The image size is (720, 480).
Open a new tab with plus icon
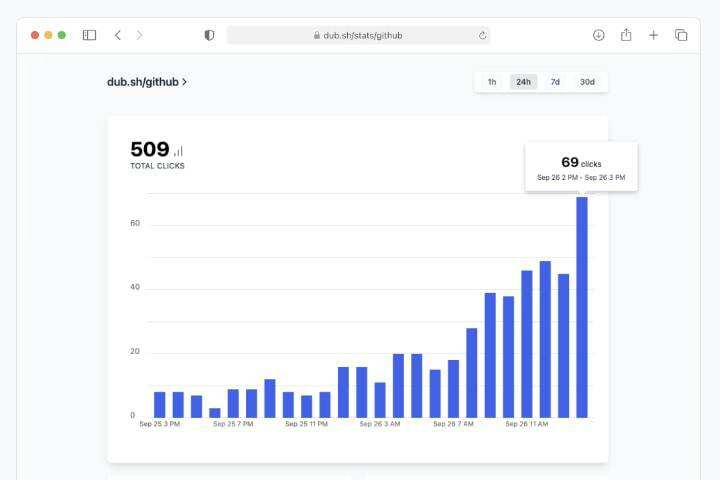653,35
